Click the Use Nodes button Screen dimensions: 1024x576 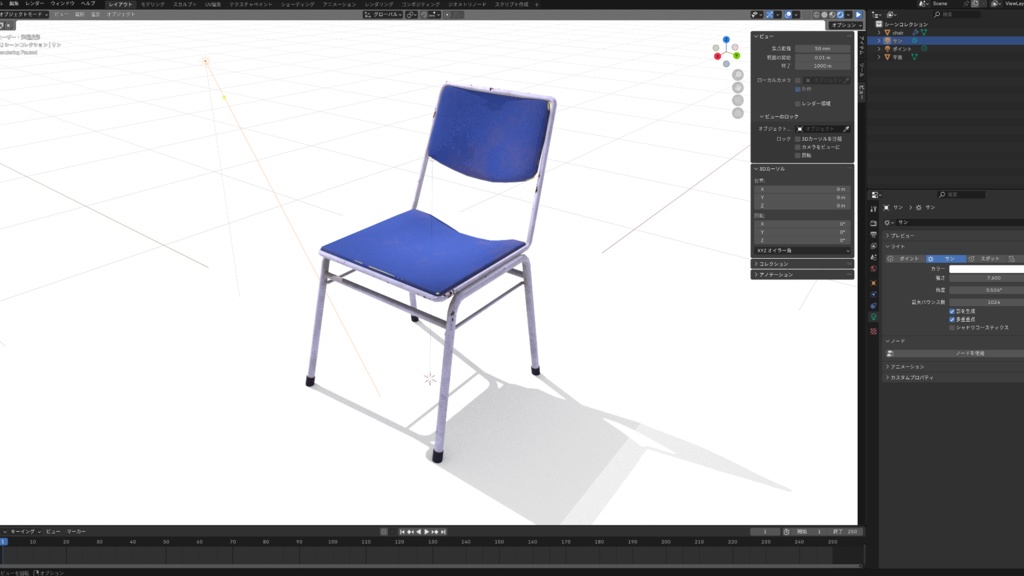point(956,353)
